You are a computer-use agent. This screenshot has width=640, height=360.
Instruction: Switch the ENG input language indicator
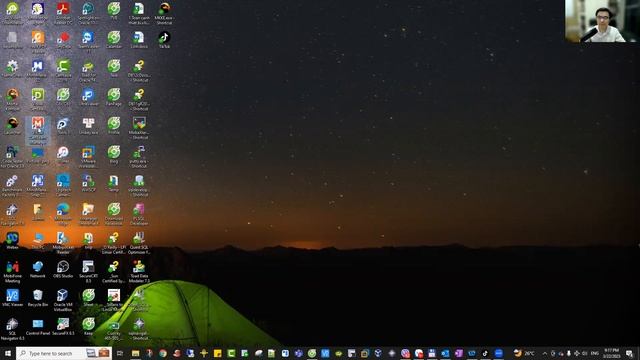tap(595, 353)
